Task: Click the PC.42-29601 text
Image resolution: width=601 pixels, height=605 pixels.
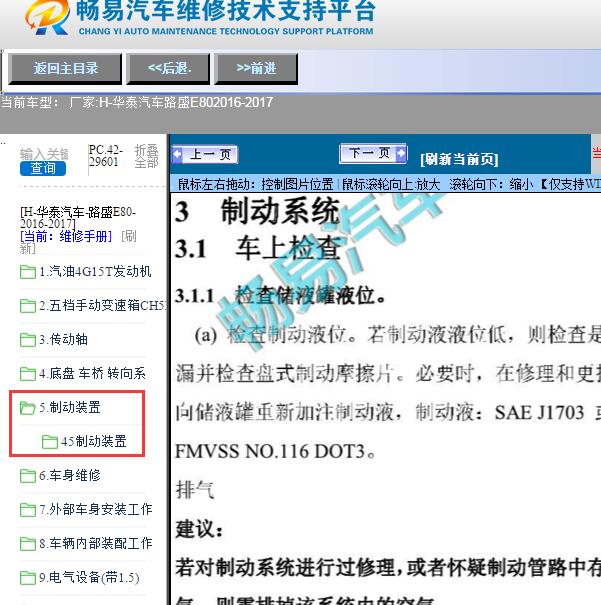Action: [x=106, y=155]
